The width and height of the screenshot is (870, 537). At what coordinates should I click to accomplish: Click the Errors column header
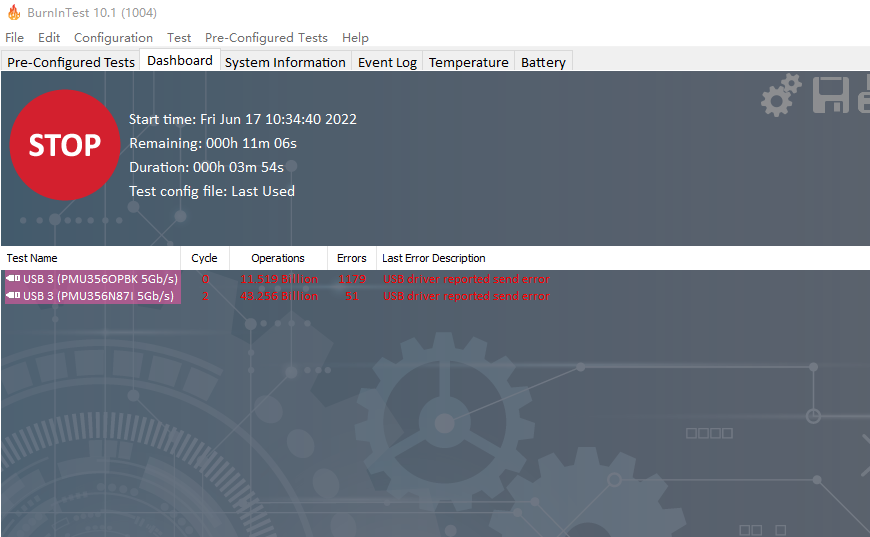[352, 258]
